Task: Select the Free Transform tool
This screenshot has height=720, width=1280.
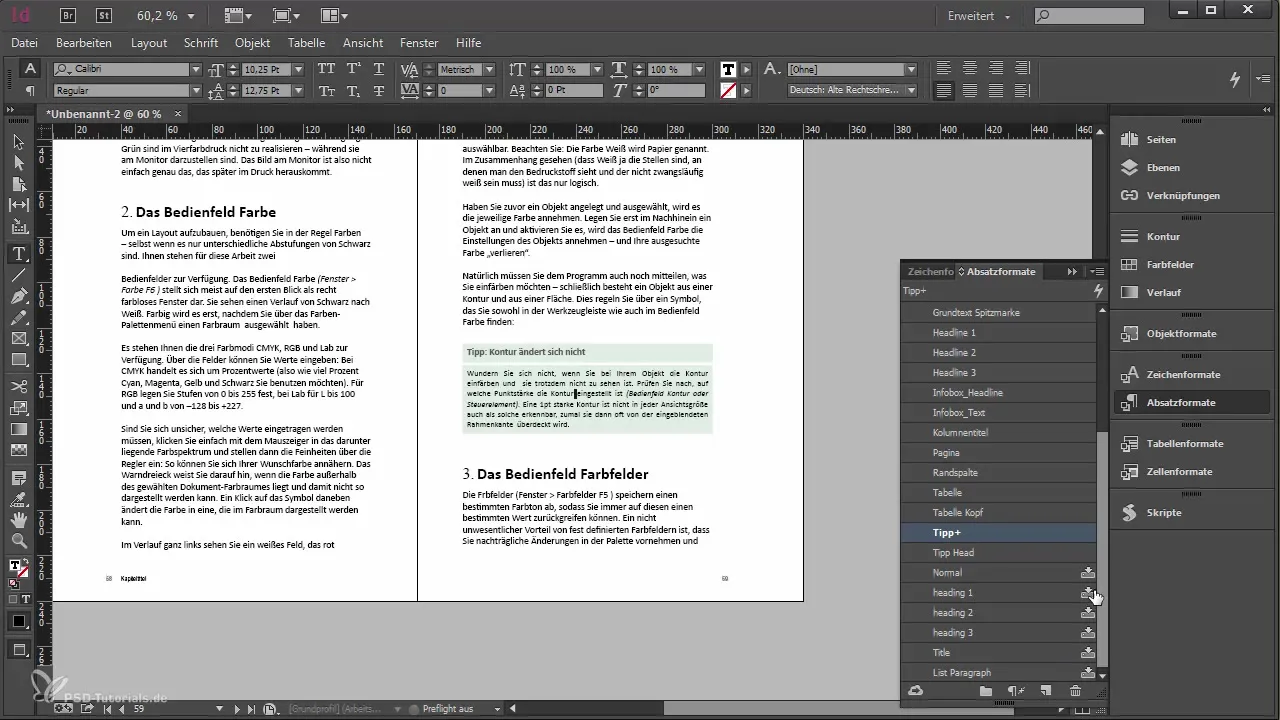Action: 18,408
